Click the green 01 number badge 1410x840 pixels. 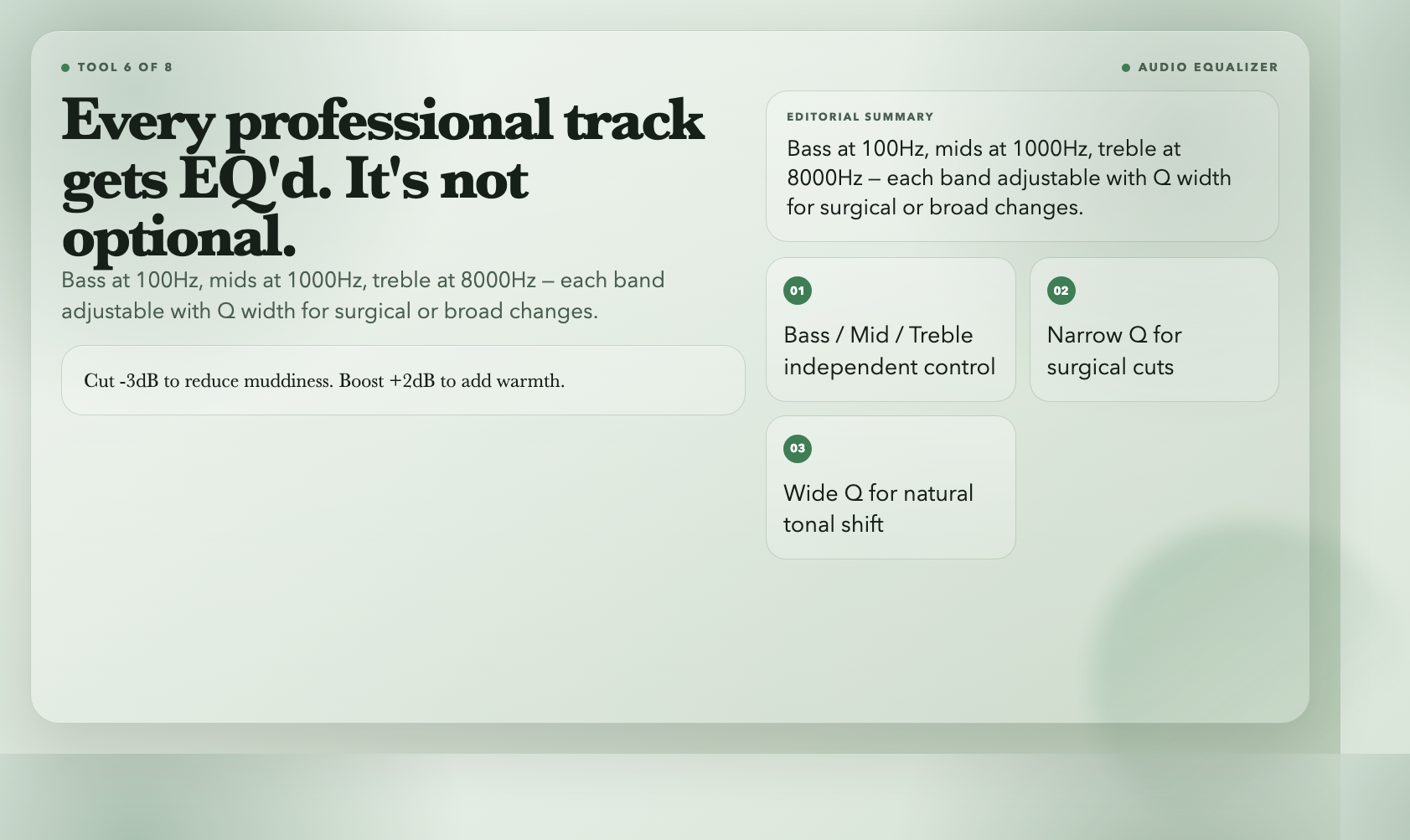(x=798, y=291)
